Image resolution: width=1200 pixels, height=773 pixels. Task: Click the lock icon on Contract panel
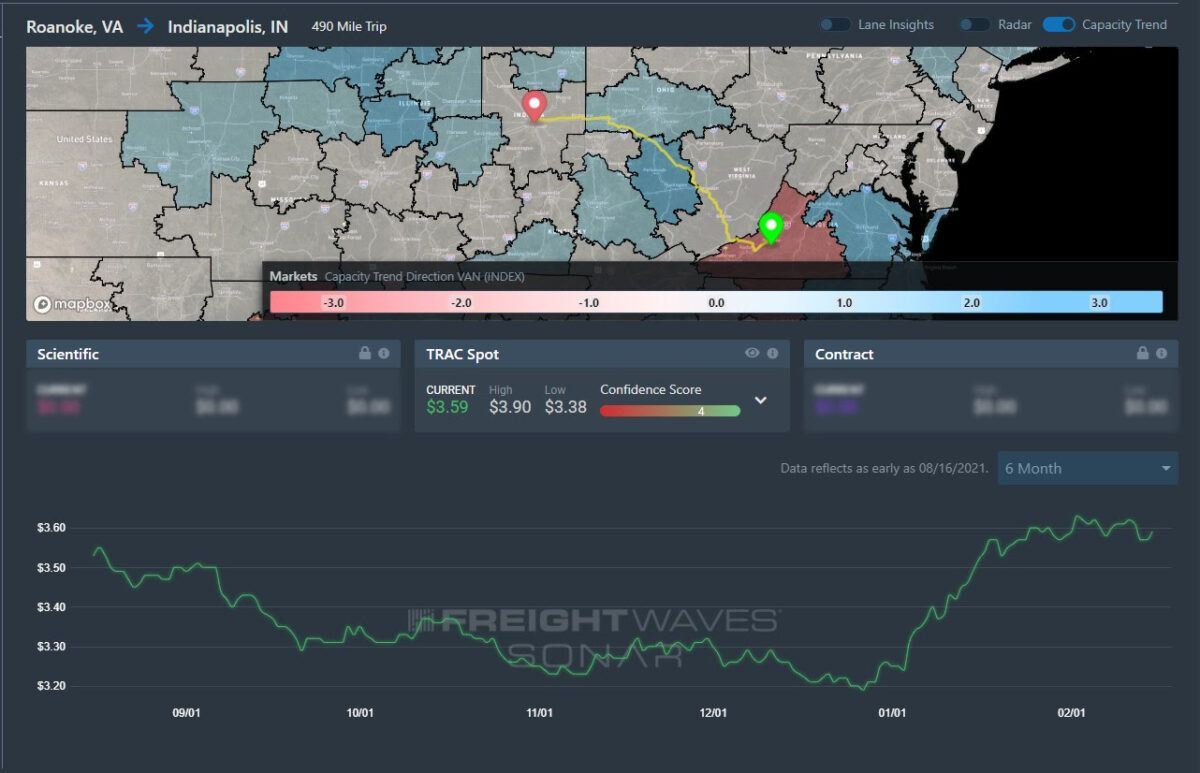point(1143,354)
